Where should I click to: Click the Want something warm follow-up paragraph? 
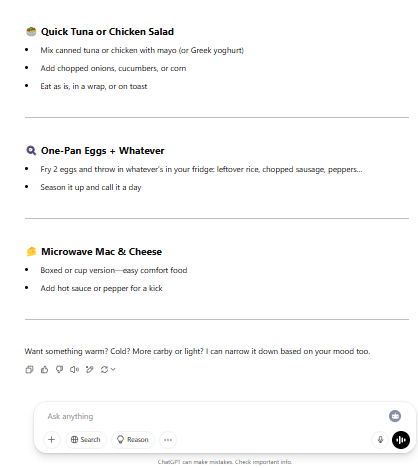[x=197, y=351]
